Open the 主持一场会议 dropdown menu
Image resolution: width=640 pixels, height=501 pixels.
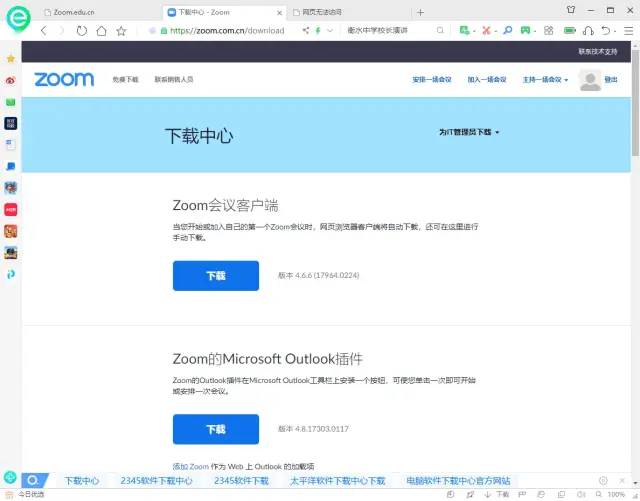point(545,80)
